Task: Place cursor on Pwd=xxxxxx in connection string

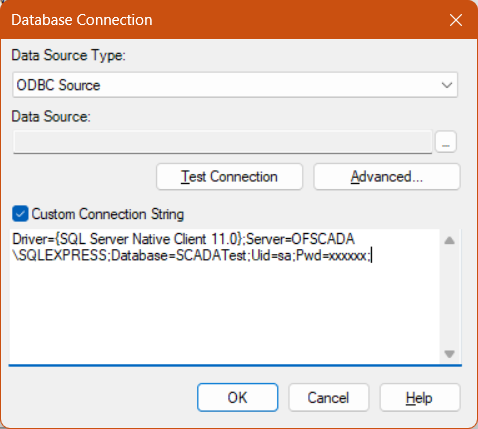Action: coord(331,256)
